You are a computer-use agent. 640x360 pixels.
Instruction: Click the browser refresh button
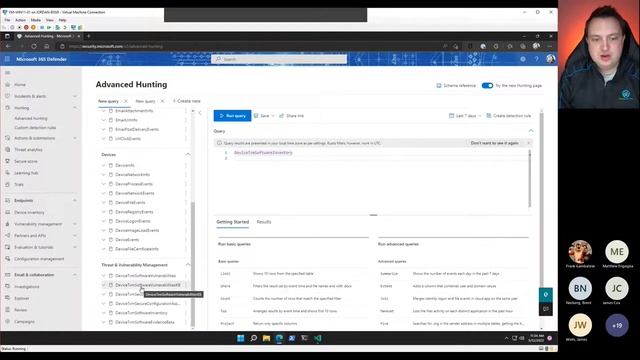point(34,47)
